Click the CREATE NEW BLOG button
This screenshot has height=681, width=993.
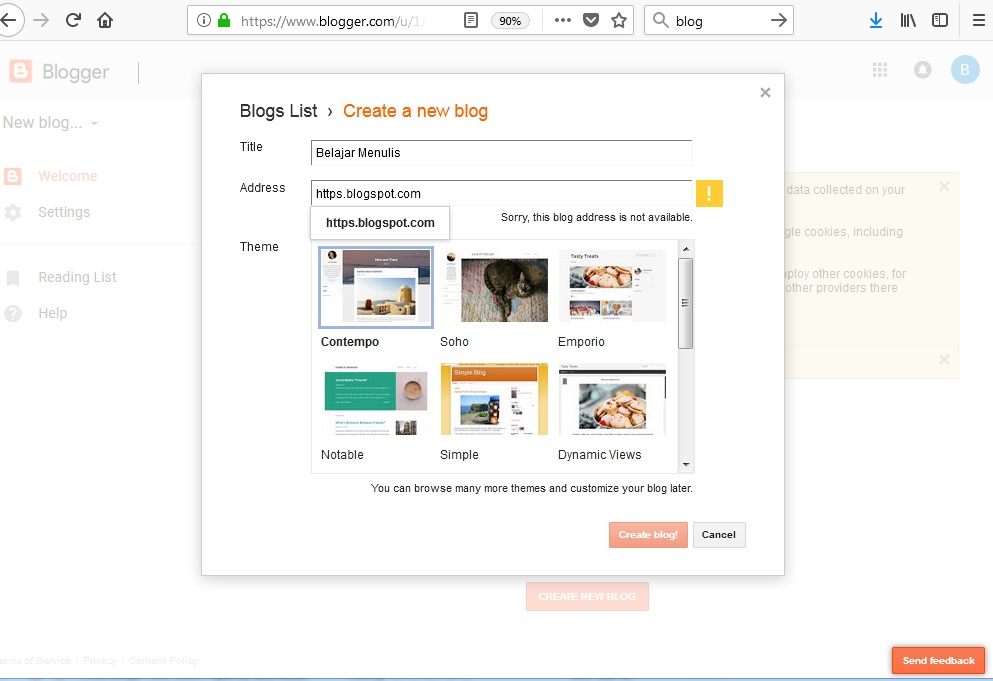pos(587,597)
